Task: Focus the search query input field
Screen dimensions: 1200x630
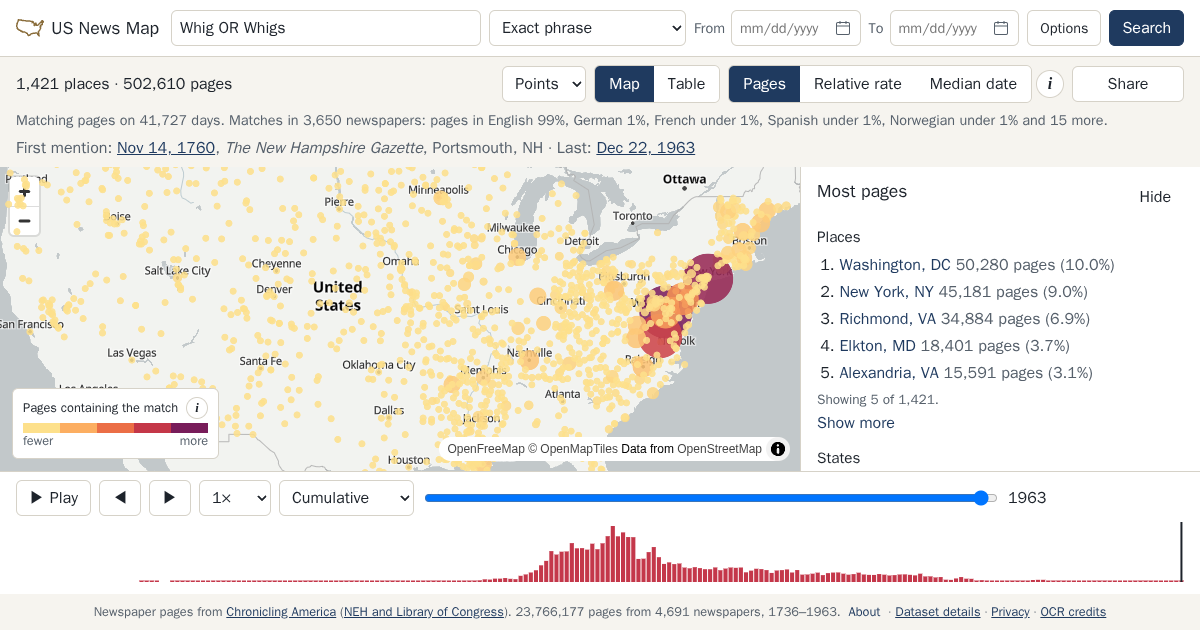Action: point(326,28)
